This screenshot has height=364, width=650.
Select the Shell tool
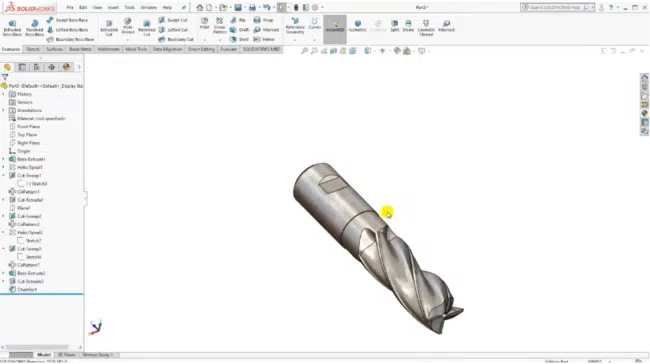239,39
